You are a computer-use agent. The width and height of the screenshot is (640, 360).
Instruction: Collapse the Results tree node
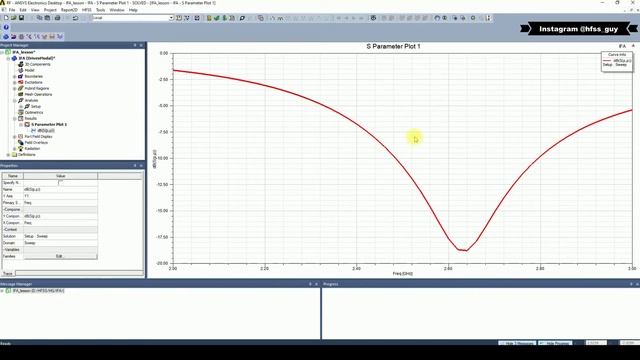click(15, 118)
